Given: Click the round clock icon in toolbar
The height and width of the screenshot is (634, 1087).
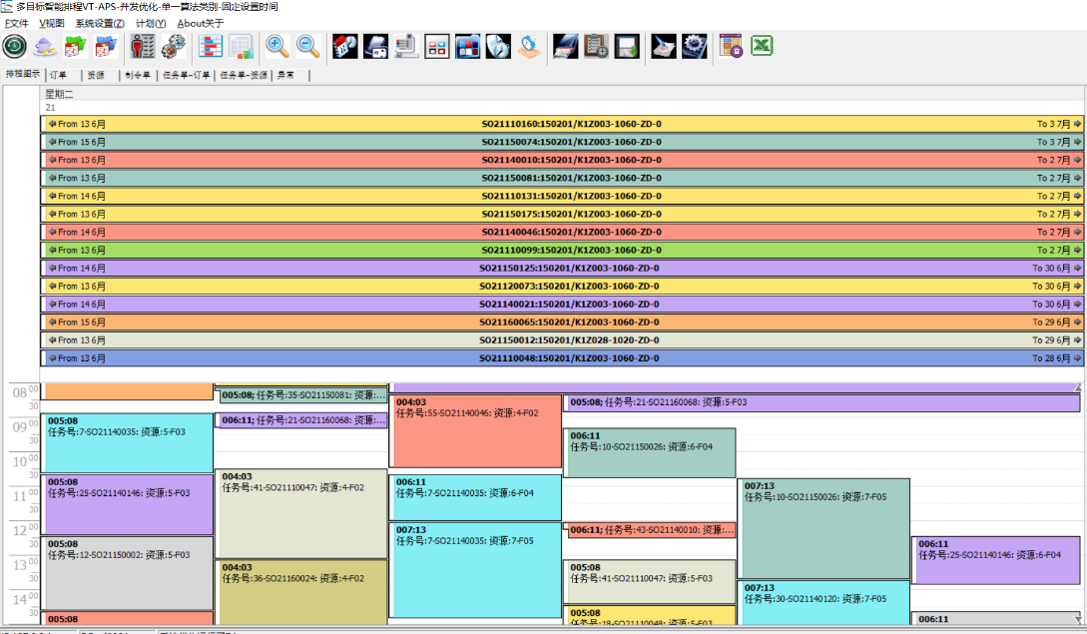Looking at the screenshot, I should pyautogui.click(x=15, y=46).
